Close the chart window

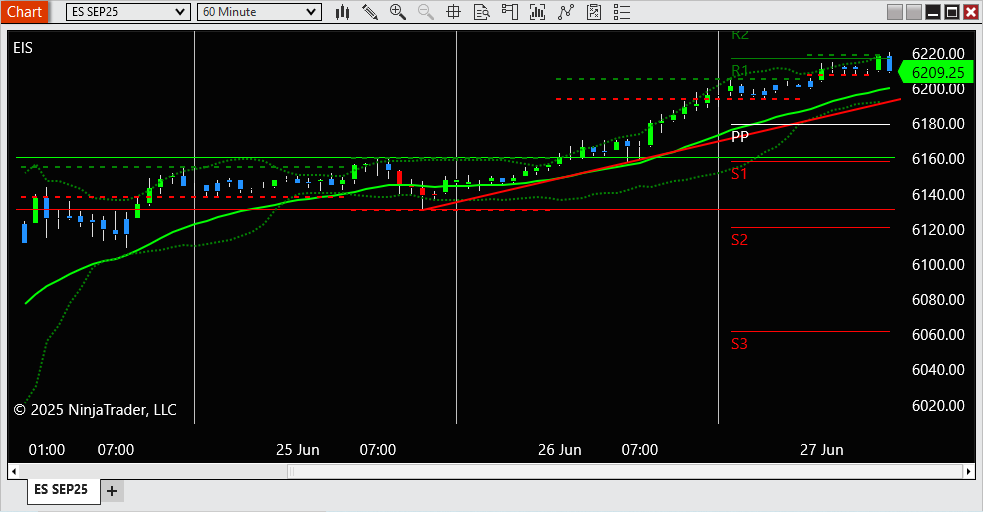[x=970, y=12]
